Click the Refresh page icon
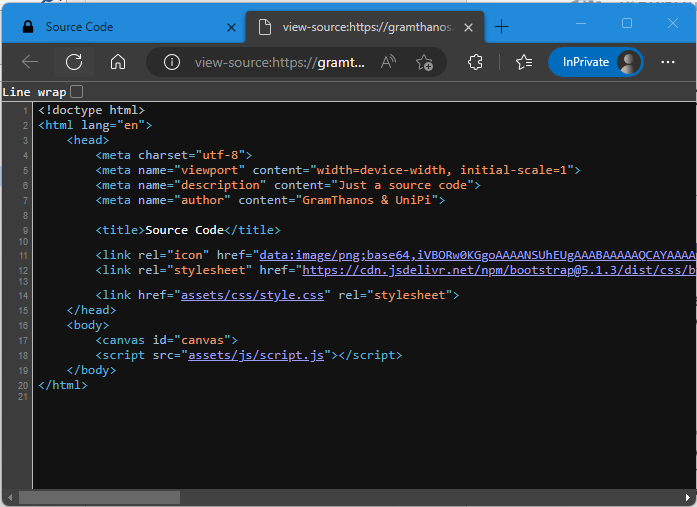Image resolution: width=697 pixels, height=507 pixels. point(74,62)
